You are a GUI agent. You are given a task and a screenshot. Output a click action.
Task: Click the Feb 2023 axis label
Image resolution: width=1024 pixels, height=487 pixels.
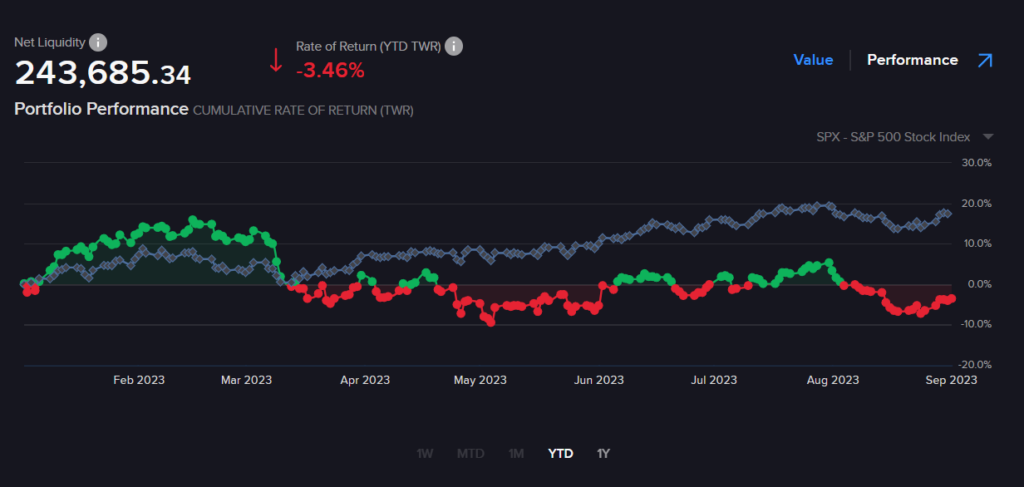tap(139, 380)
